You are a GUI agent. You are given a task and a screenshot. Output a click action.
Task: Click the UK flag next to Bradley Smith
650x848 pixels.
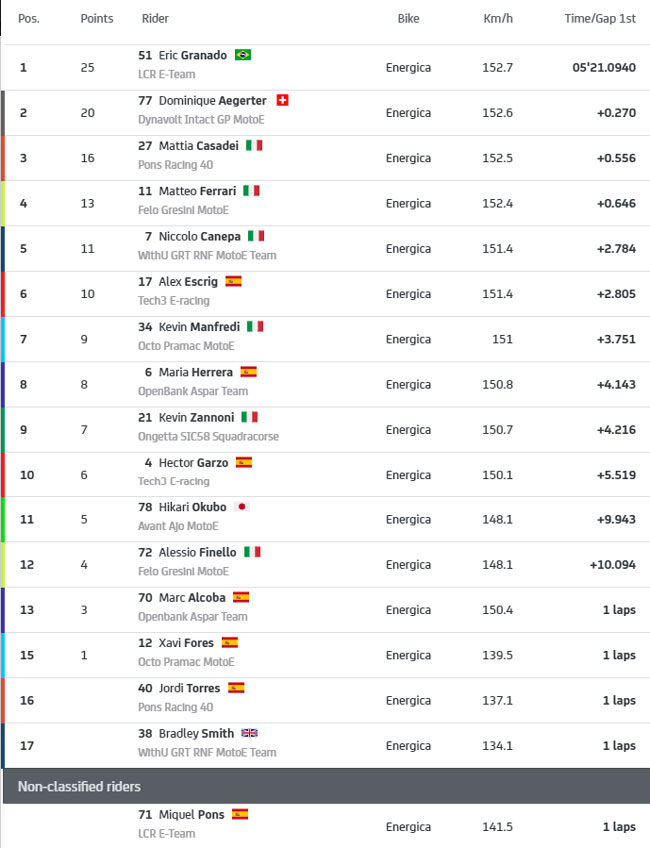point(249,733)
